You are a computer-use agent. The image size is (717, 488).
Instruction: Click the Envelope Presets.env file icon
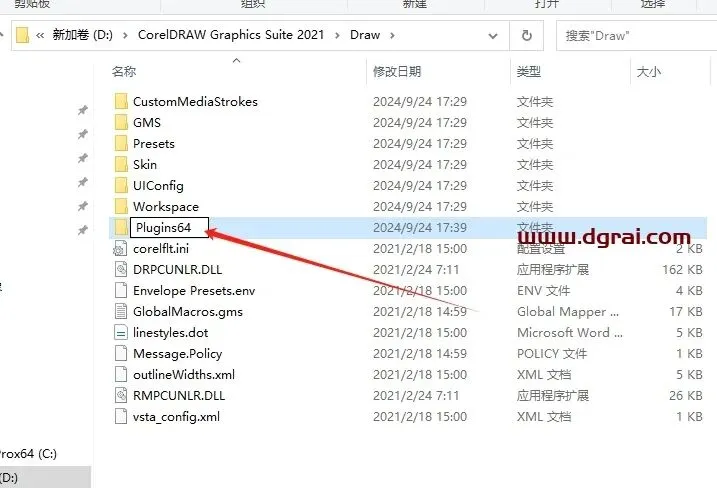(121, 290)
